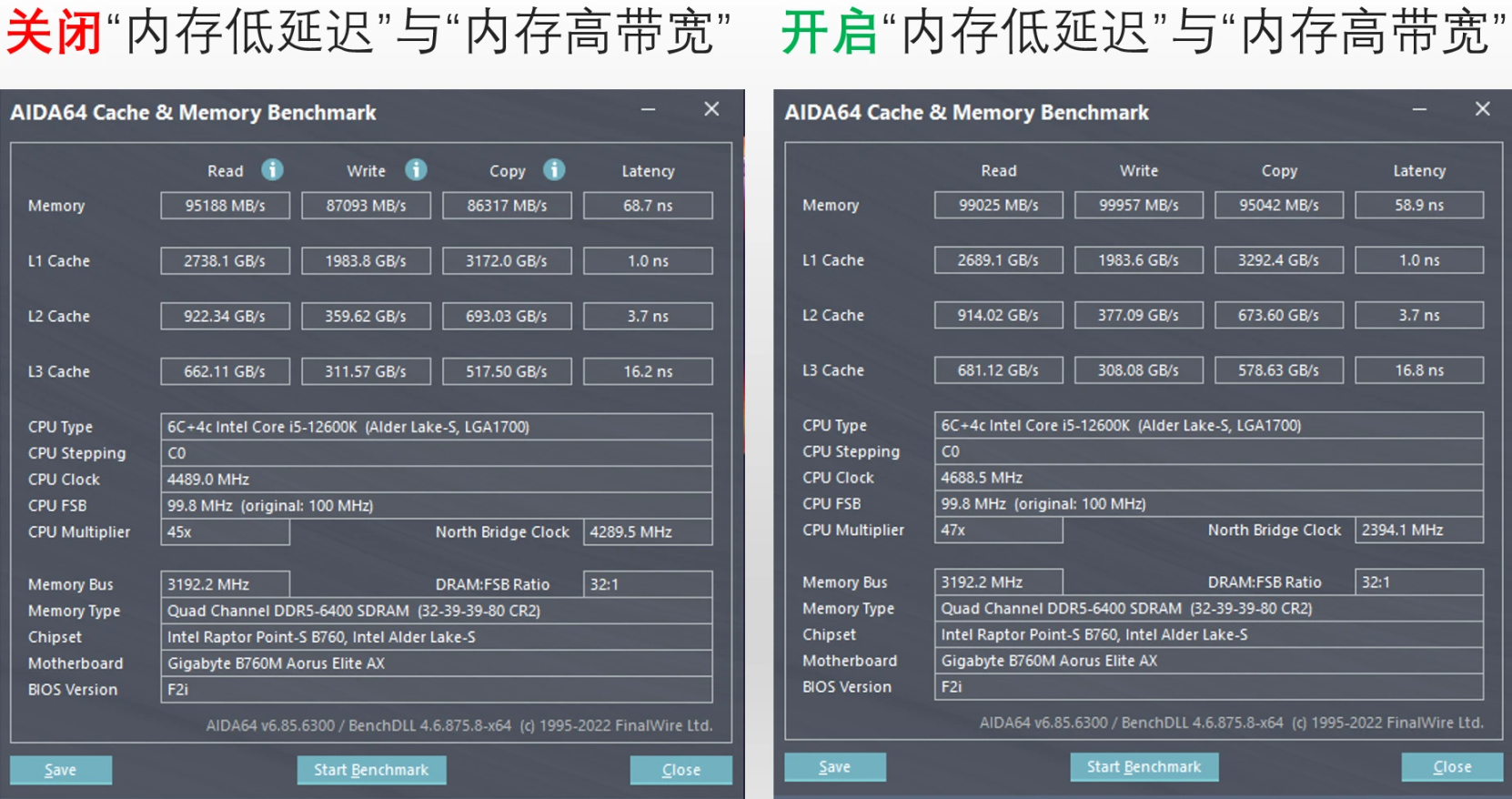This screenshot has width=1512, height=799.
Task: Click the CPU Type field in right window
Action: [1209, 425]
